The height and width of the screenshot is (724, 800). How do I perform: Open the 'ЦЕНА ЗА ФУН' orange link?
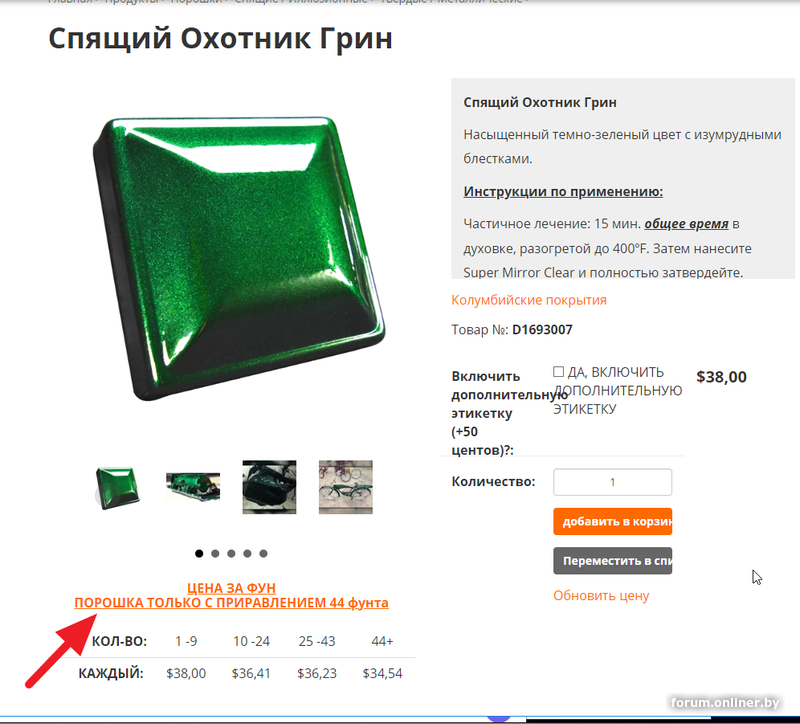tap(232, 588)
